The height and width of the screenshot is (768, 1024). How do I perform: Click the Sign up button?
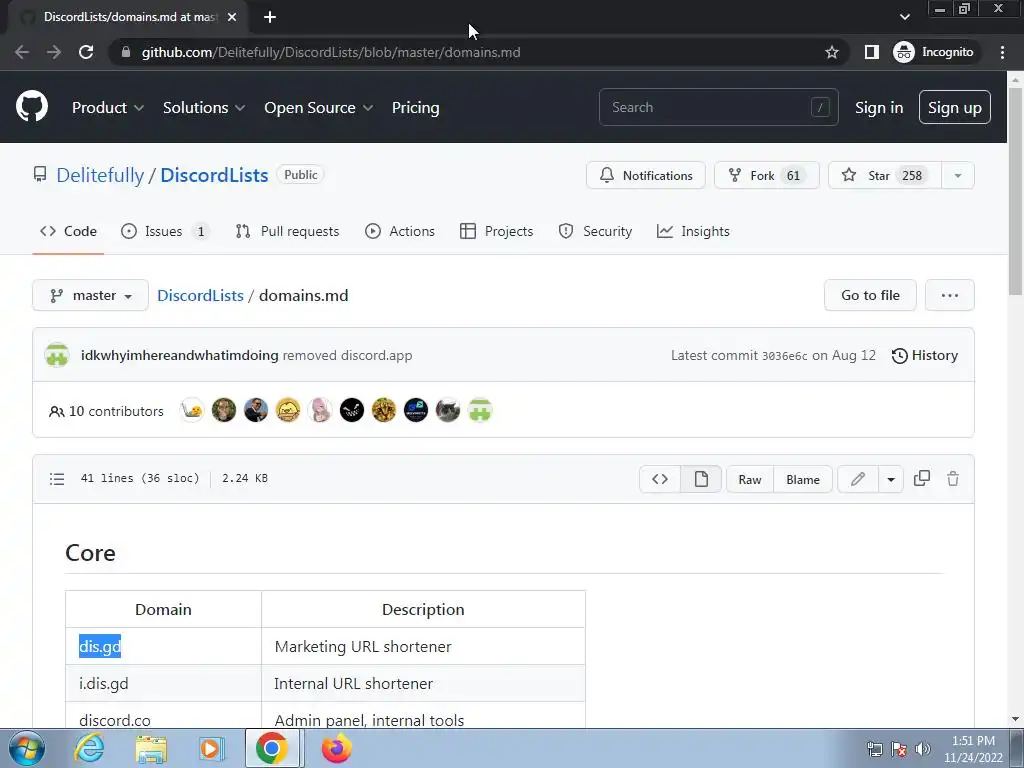pyautogui.click(x=955, y=107)
